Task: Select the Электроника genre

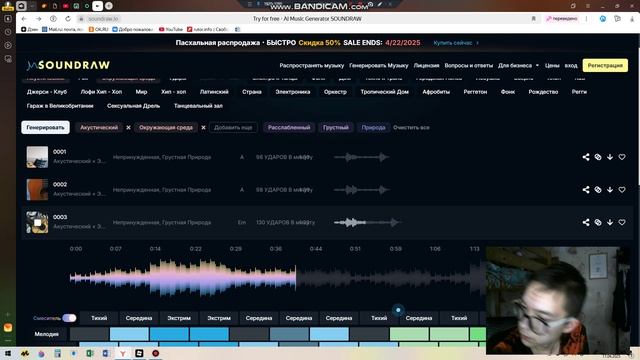Action: tap(293, 92)
